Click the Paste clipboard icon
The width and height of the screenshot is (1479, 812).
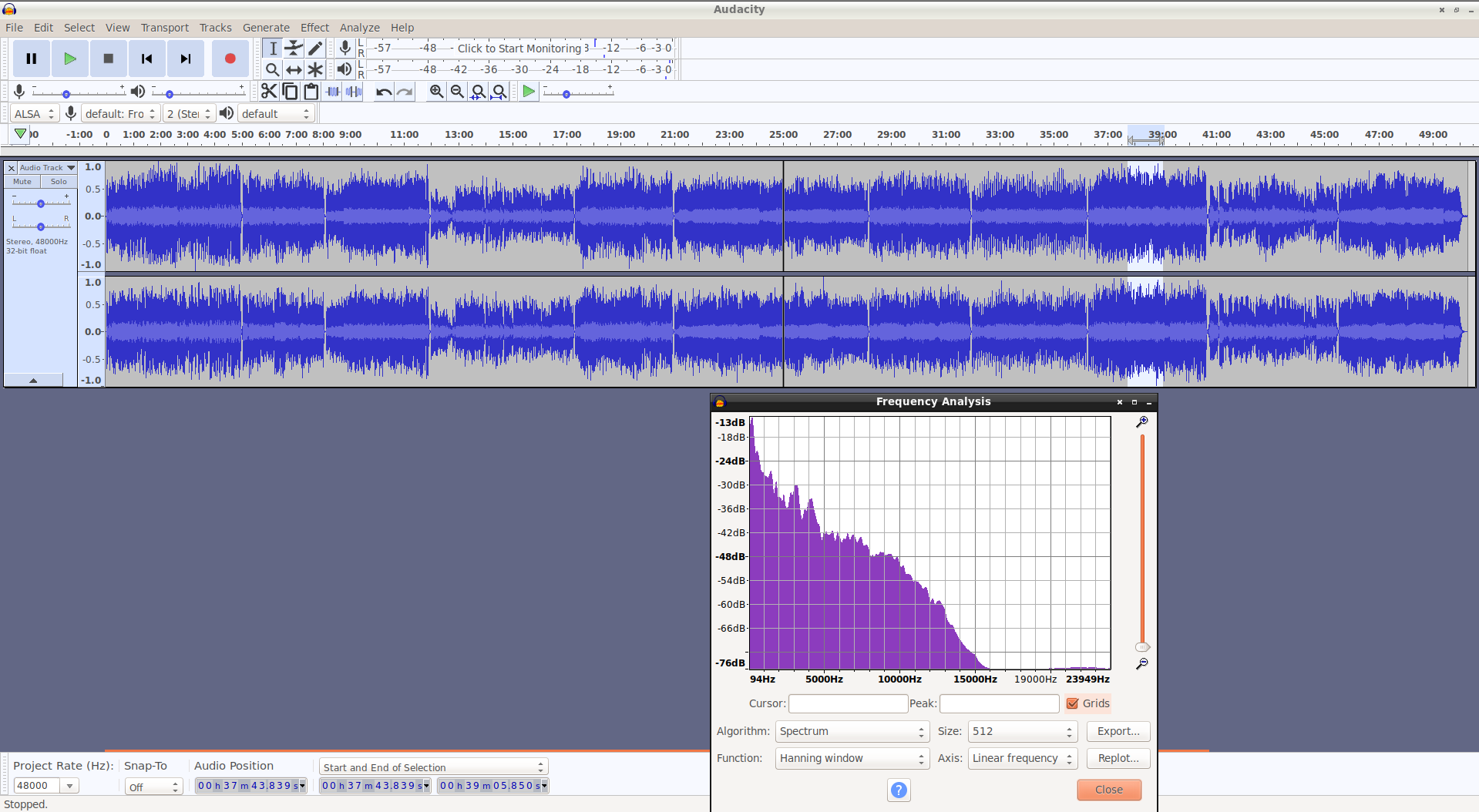click(311, 92)
